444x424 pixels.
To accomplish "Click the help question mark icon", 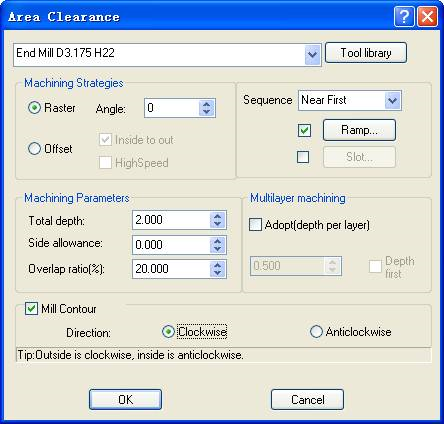I will pyautogui.click(x=404, y=16).
